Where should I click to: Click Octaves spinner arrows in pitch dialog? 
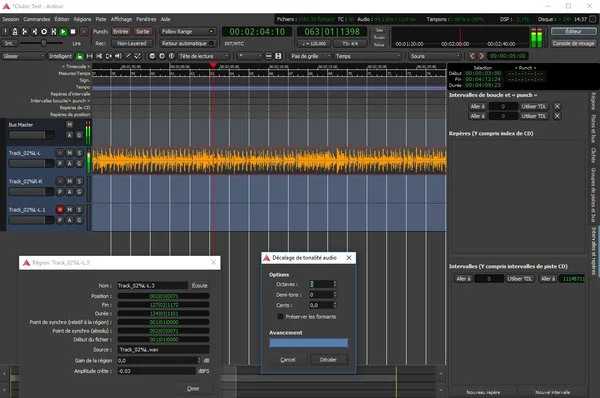[335, 284]
